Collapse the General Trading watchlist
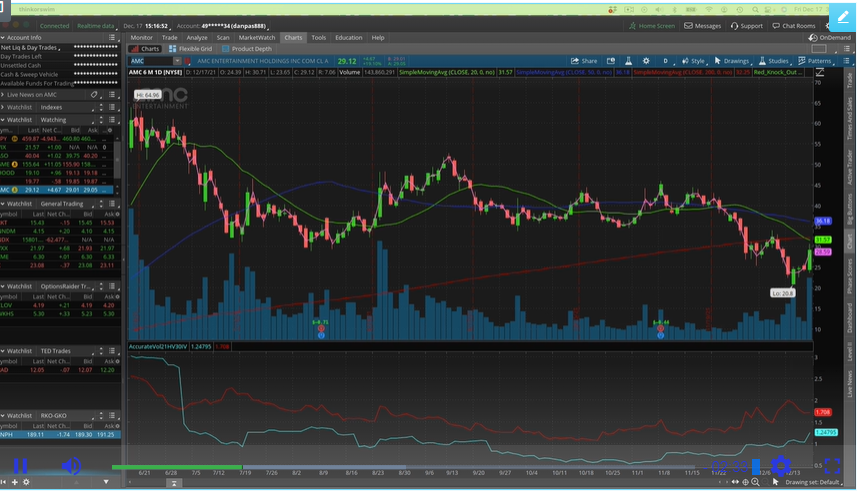The image size is (857, 492). [x=3, y=203]
